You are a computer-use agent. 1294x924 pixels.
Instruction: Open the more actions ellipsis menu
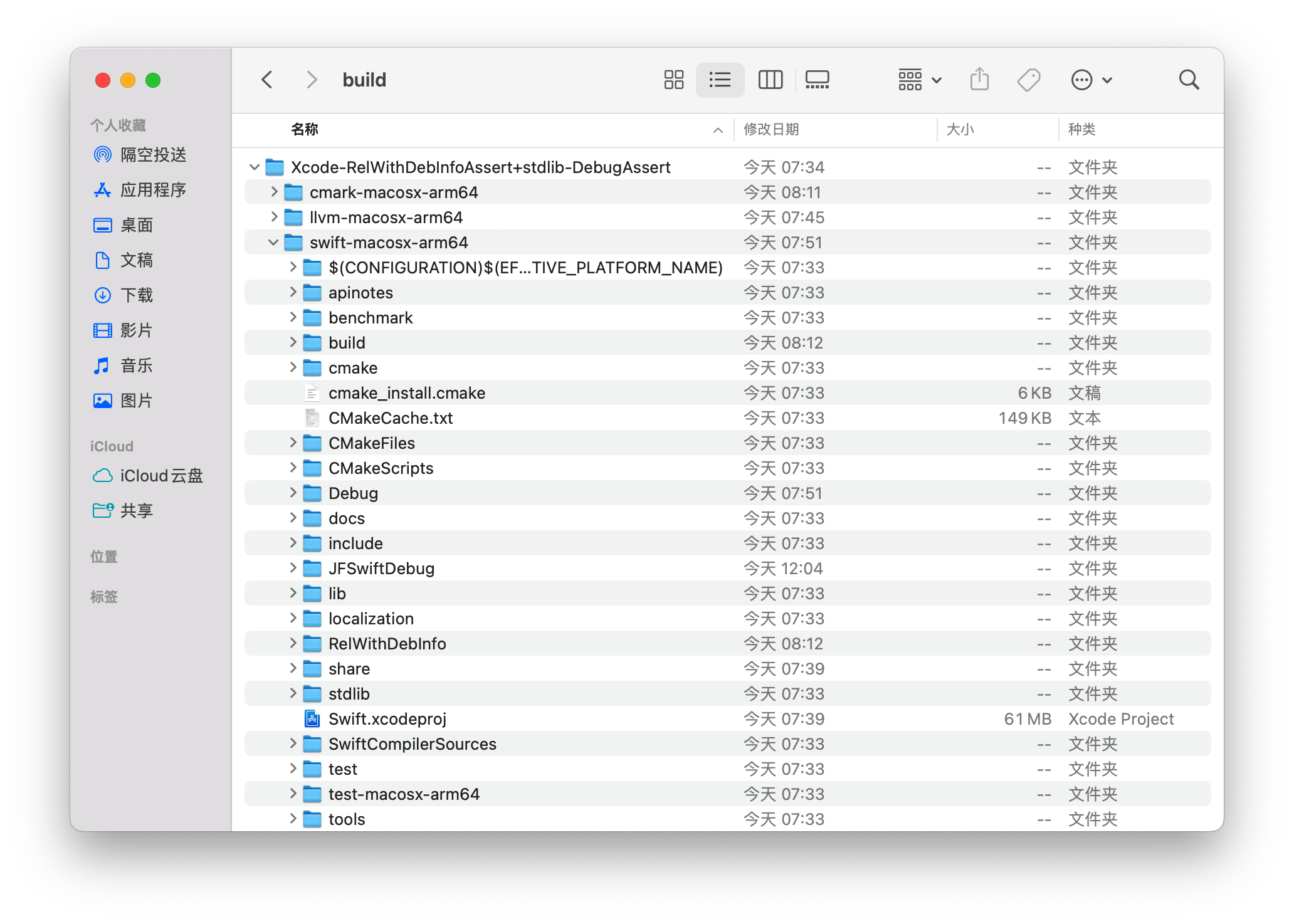(1091, 80)
